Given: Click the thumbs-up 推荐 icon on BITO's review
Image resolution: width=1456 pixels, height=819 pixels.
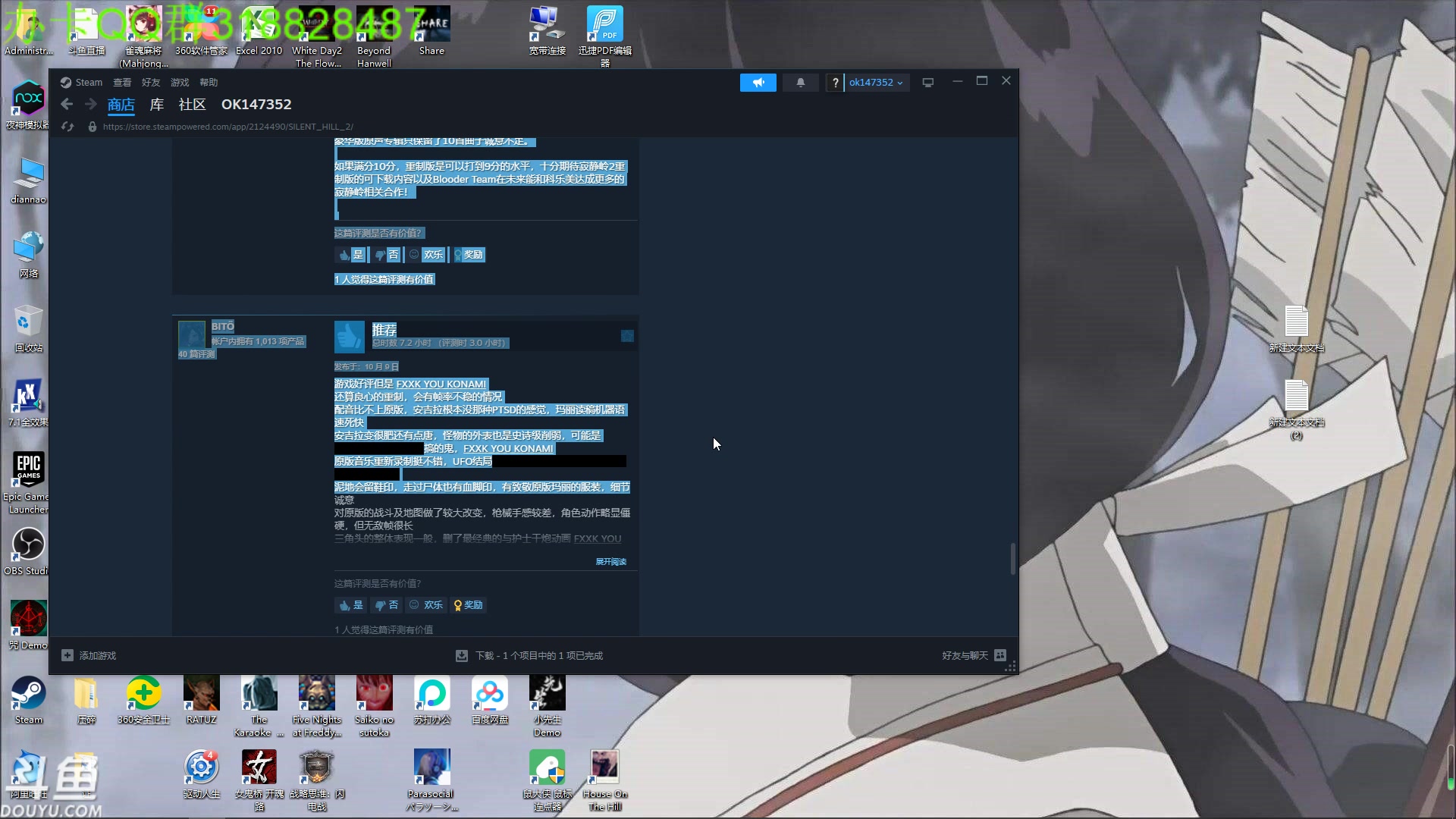Looking at the screenshot, I should point(350,337).
